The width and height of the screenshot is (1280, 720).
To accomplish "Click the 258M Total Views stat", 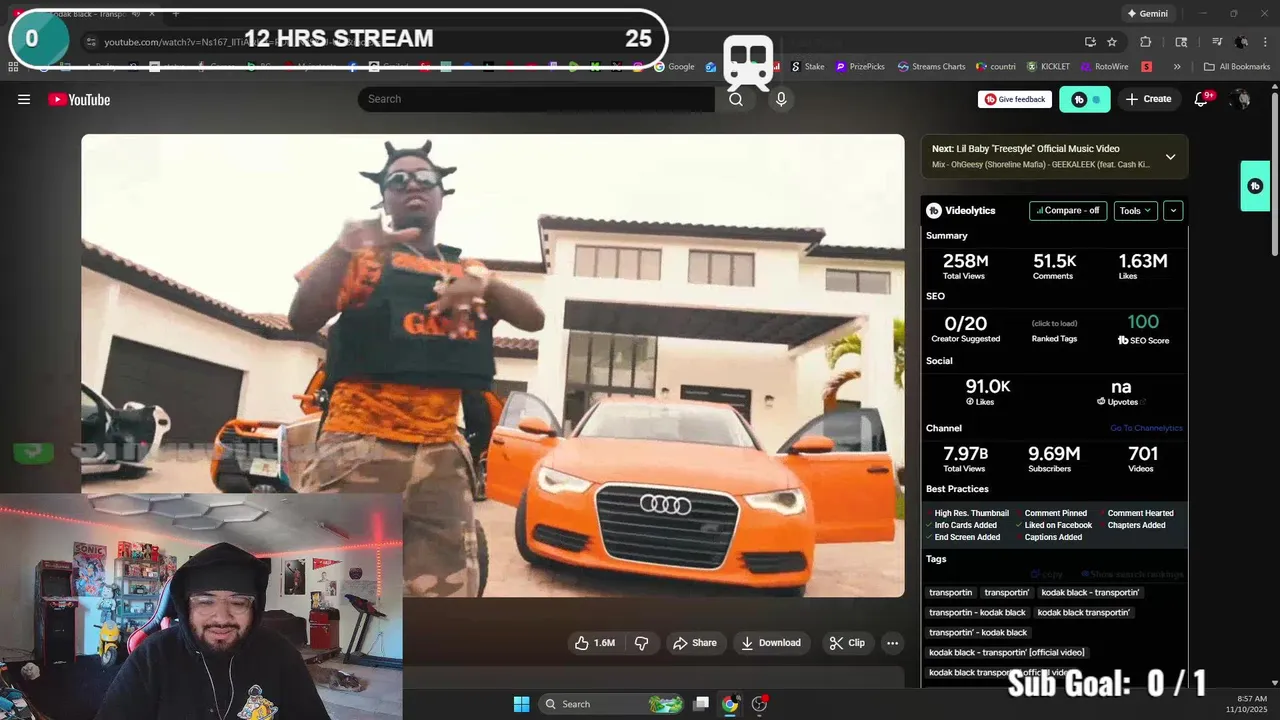I will (965, 265).
